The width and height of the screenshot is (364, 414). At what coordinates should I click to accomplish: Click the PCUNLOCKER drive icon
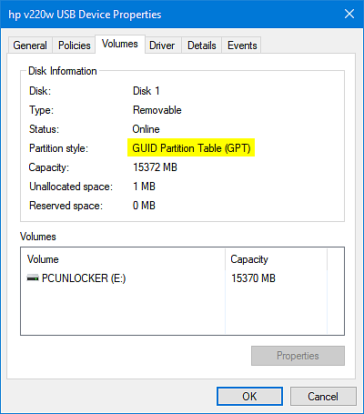33,278
